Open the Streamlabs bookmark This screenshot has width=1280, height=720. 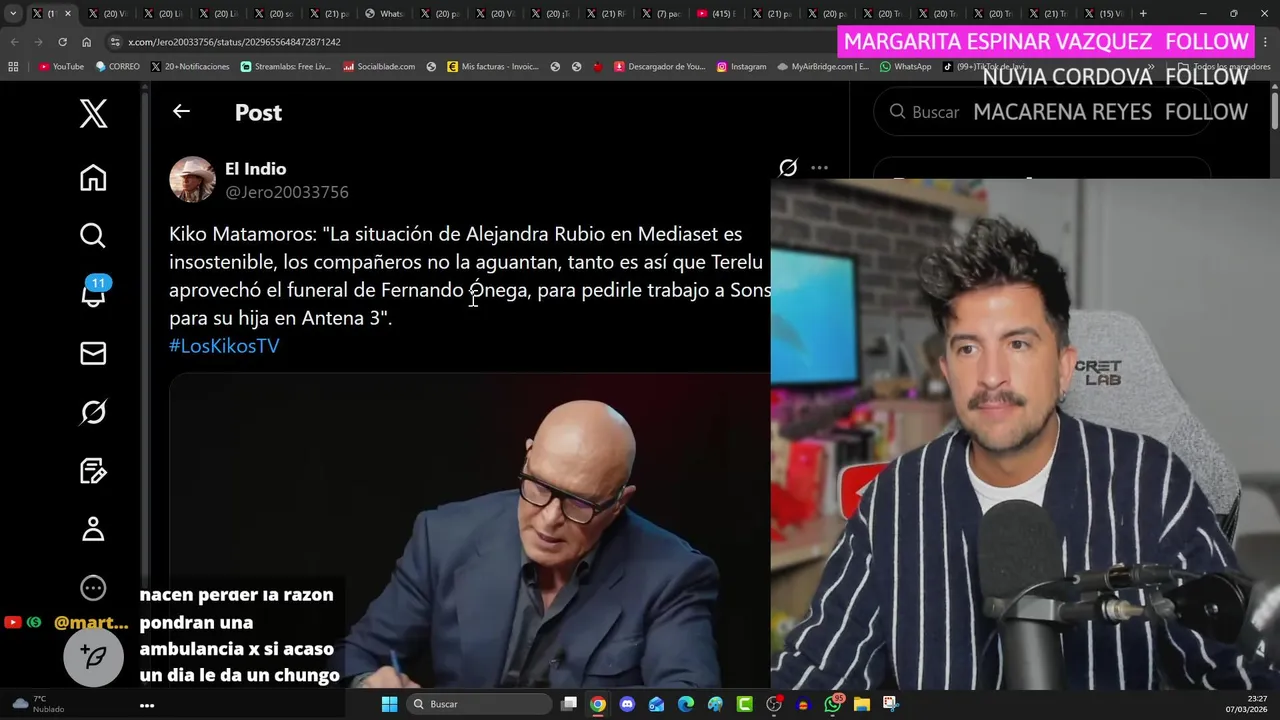pyautogui.click(x=285, y=66)
